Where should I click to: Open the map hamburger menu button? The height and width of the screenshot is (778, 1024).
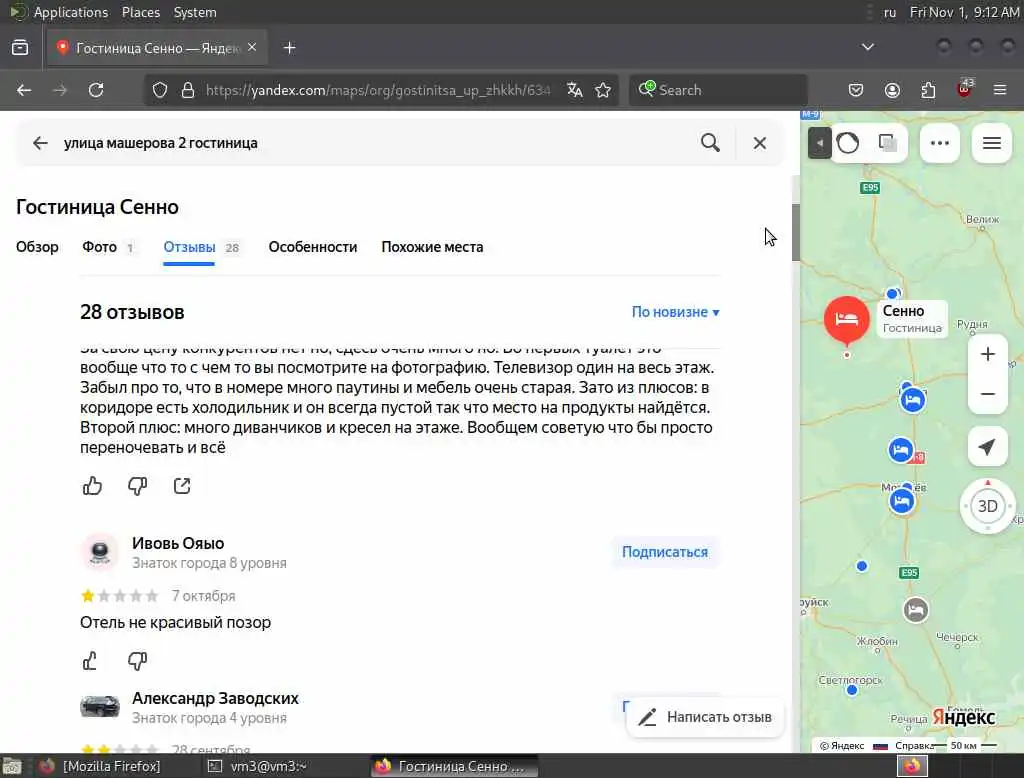pyautogui.click(x=992, y=143)
